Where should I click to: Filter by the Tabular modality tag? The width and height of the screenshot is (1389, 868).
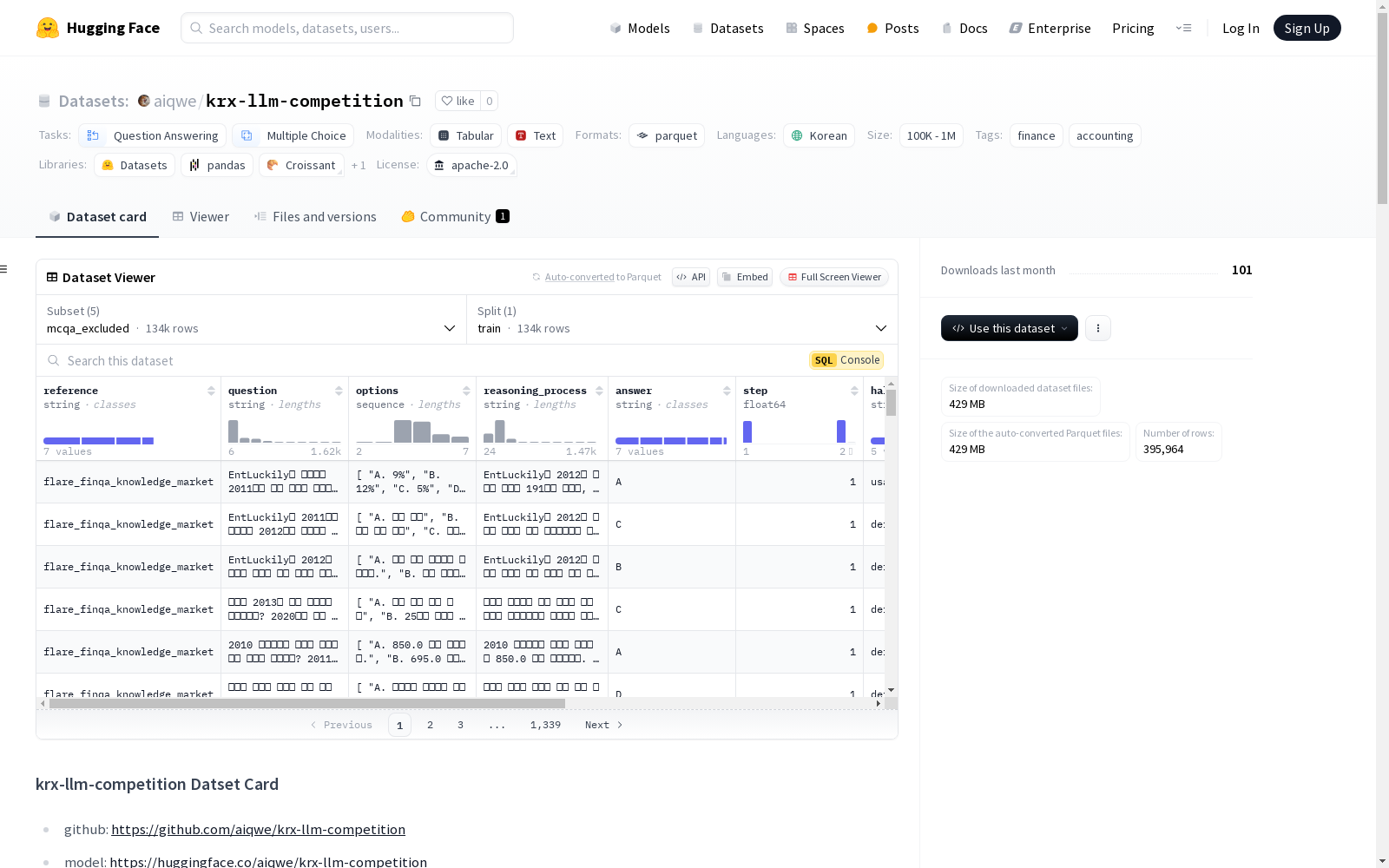click(465, 135)
